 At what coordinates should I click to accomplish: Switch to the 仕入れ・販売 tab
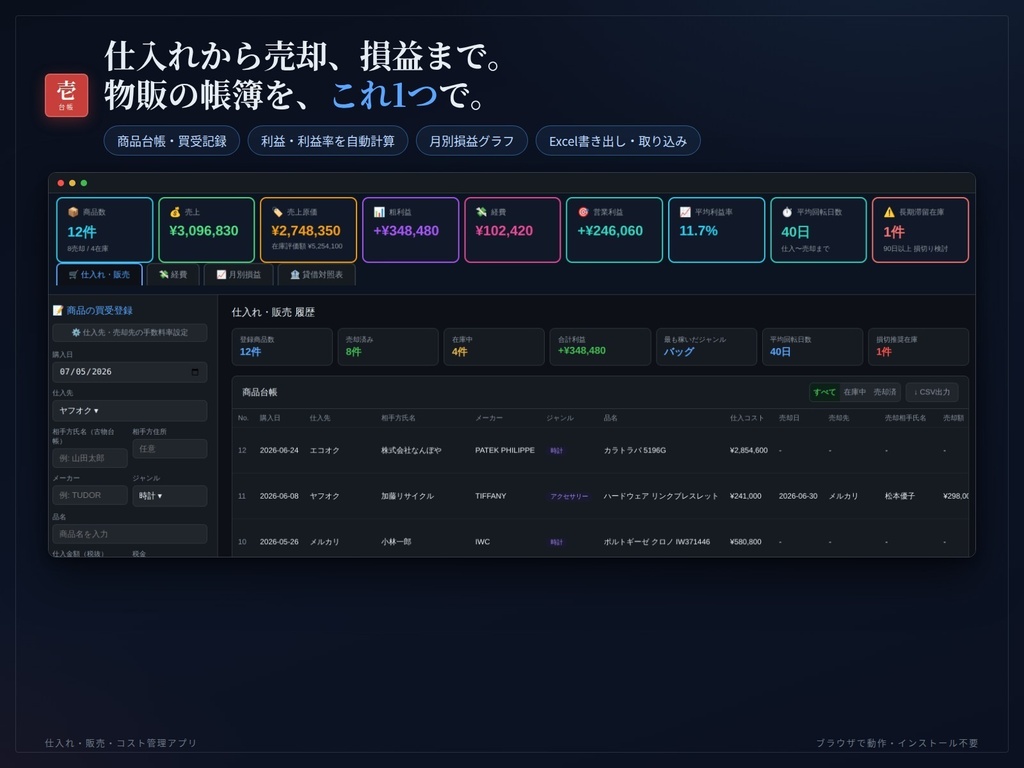(99, 275)
